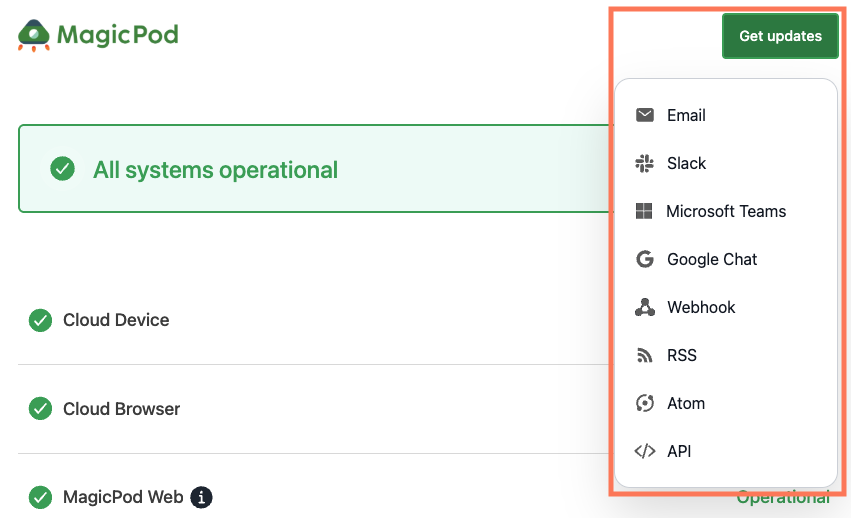Image resolution: width=851 pixels, height=518 pixels.
Task: Click the API code brackets icon
Action: pos(645,451)
